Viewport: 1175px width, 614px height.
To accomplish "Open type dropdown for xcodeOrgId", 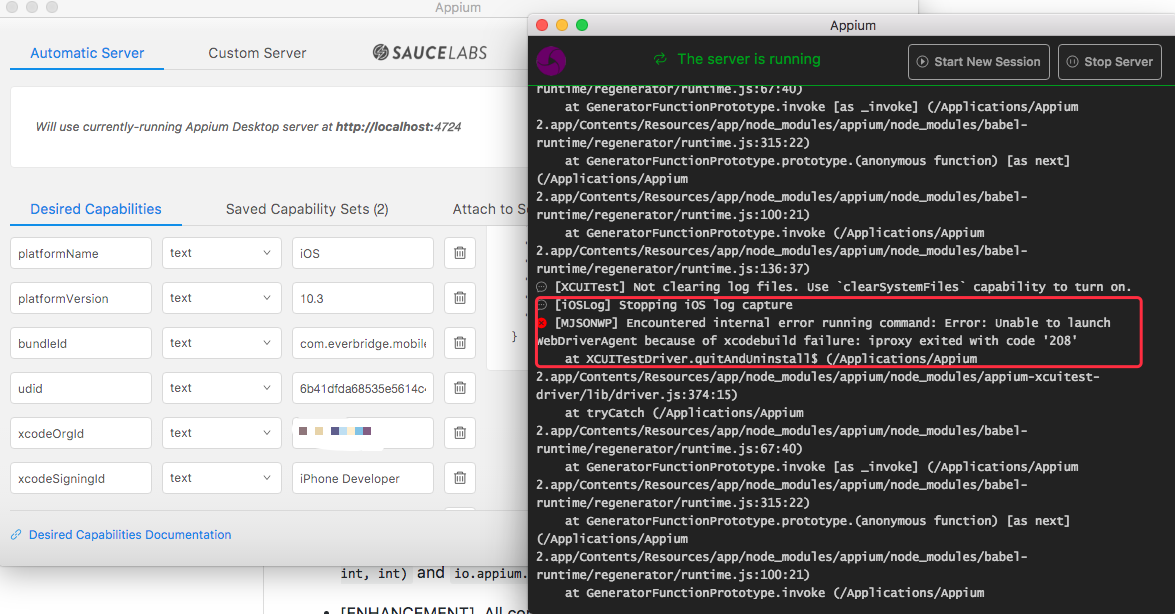I will pos(222,433).
